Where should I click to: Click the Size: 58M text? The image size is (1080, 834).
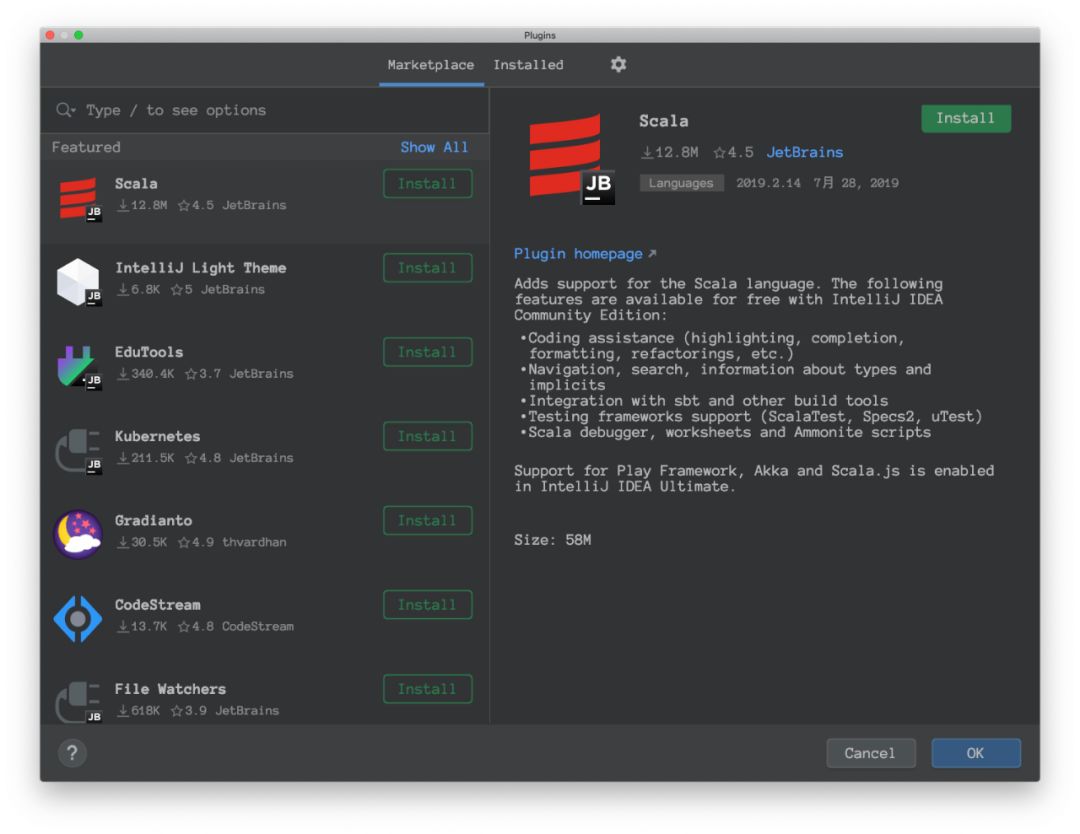552,540
